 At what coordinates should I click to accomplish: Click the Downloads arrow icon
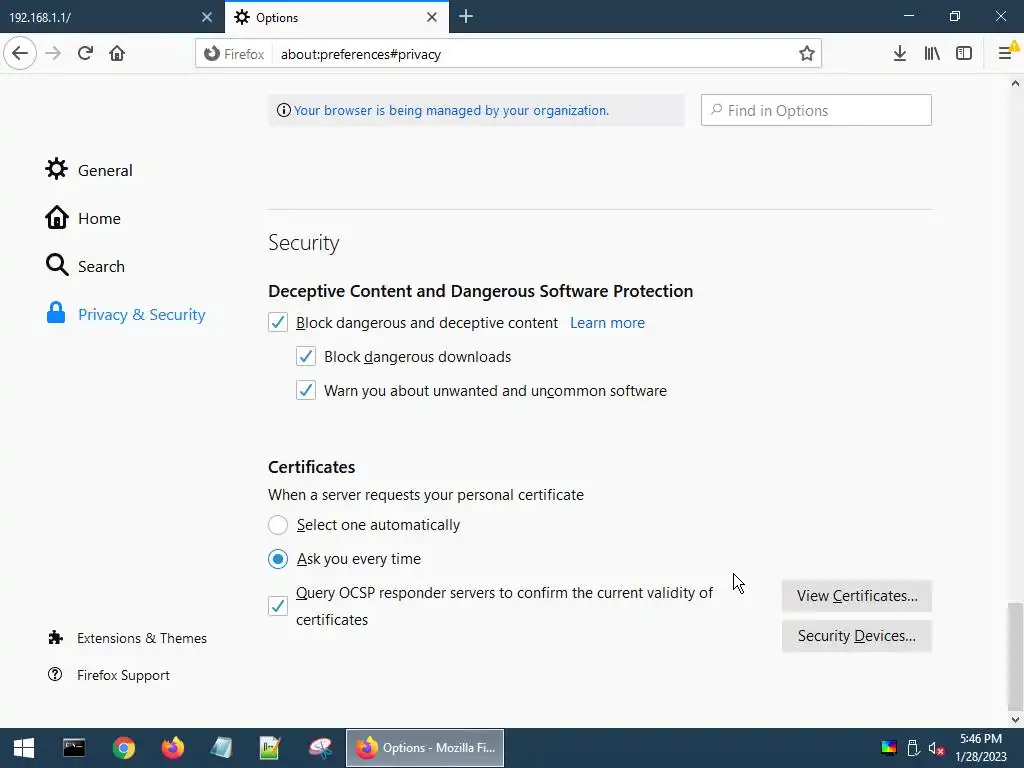(x=899, y=54)
